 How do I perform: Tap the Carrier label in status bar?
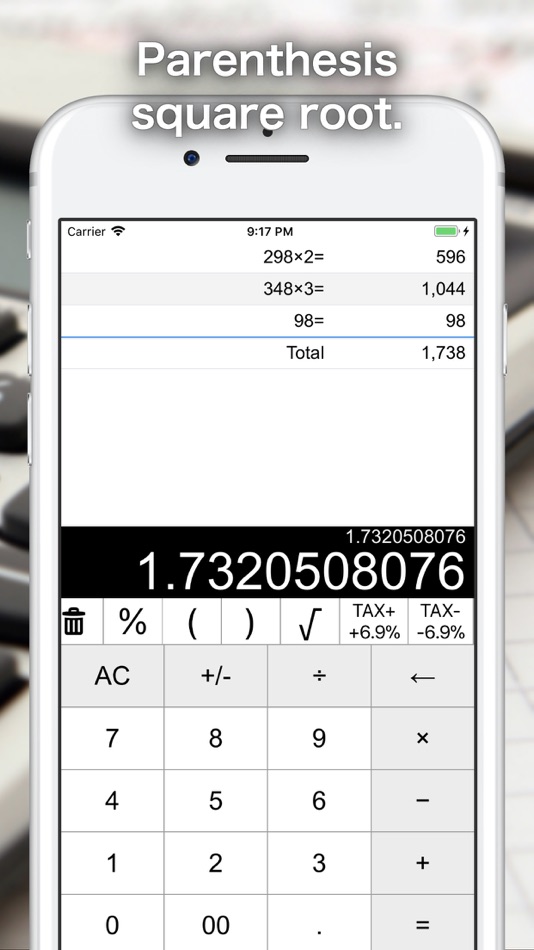coord(86,231)
